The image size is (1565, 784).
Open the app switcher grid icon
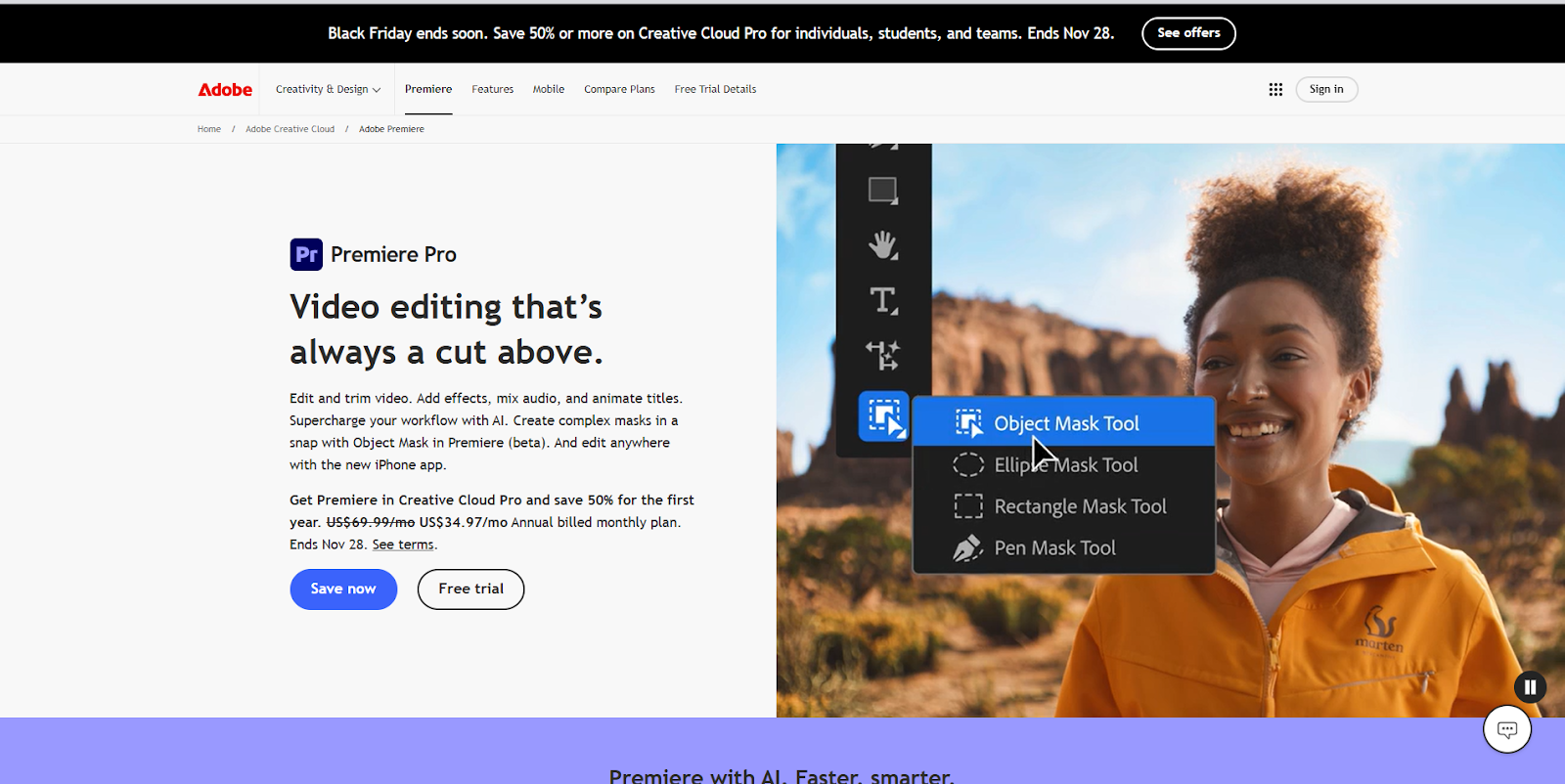pos(1275,89)
